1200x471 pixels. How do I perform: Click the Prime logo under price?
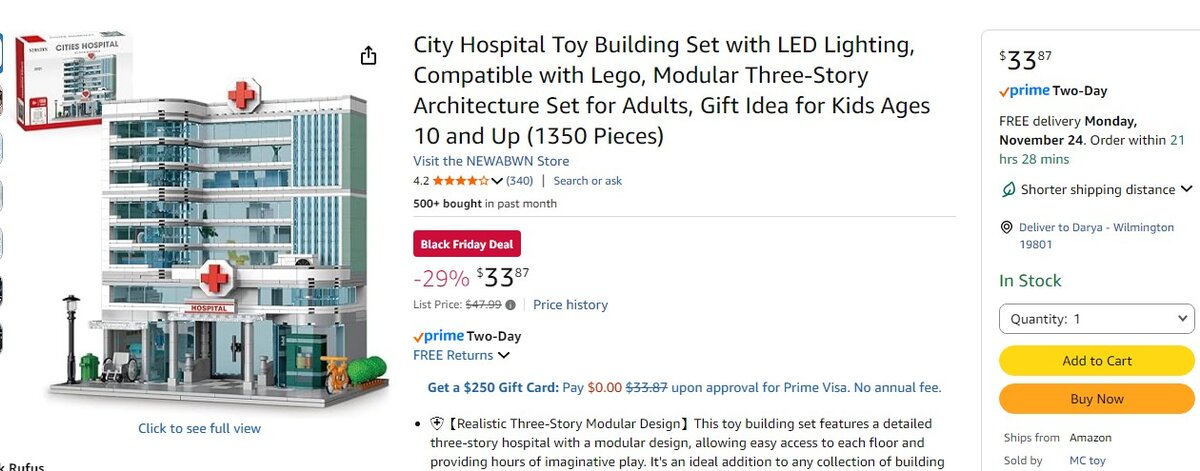[x=439, y=336]
